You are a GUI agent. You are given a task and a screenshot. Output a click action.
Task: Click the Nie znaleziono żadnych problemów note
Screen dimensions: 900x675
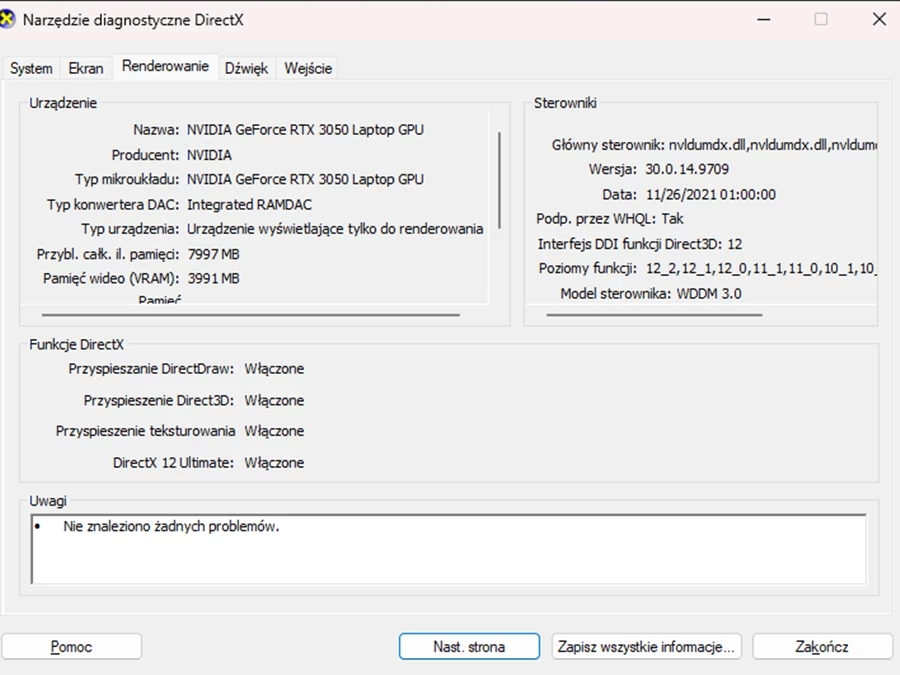coord(175,525)
